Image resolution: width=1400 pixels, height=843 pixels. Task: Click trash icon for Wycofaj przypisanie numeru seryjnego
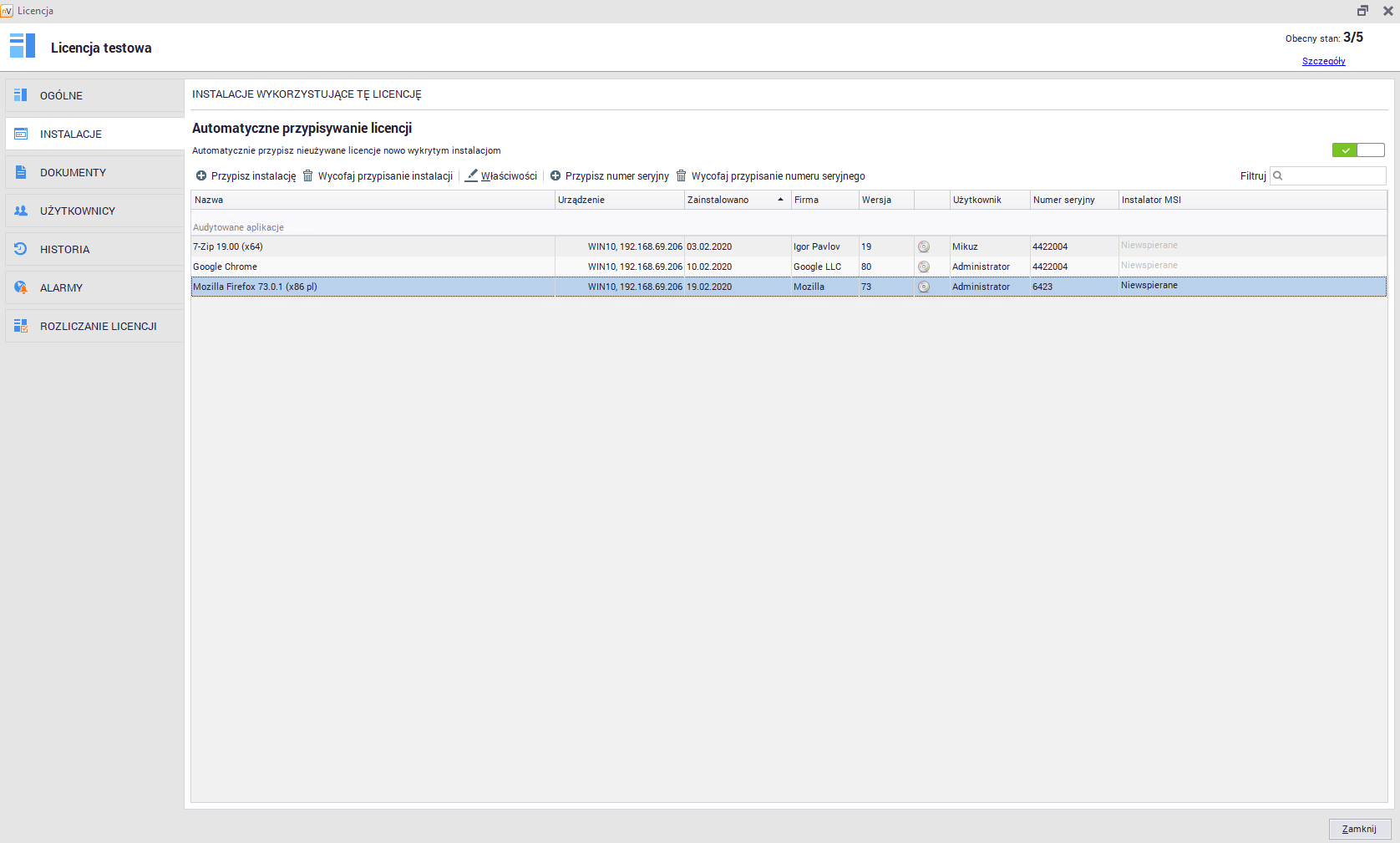tap(681, 176)
